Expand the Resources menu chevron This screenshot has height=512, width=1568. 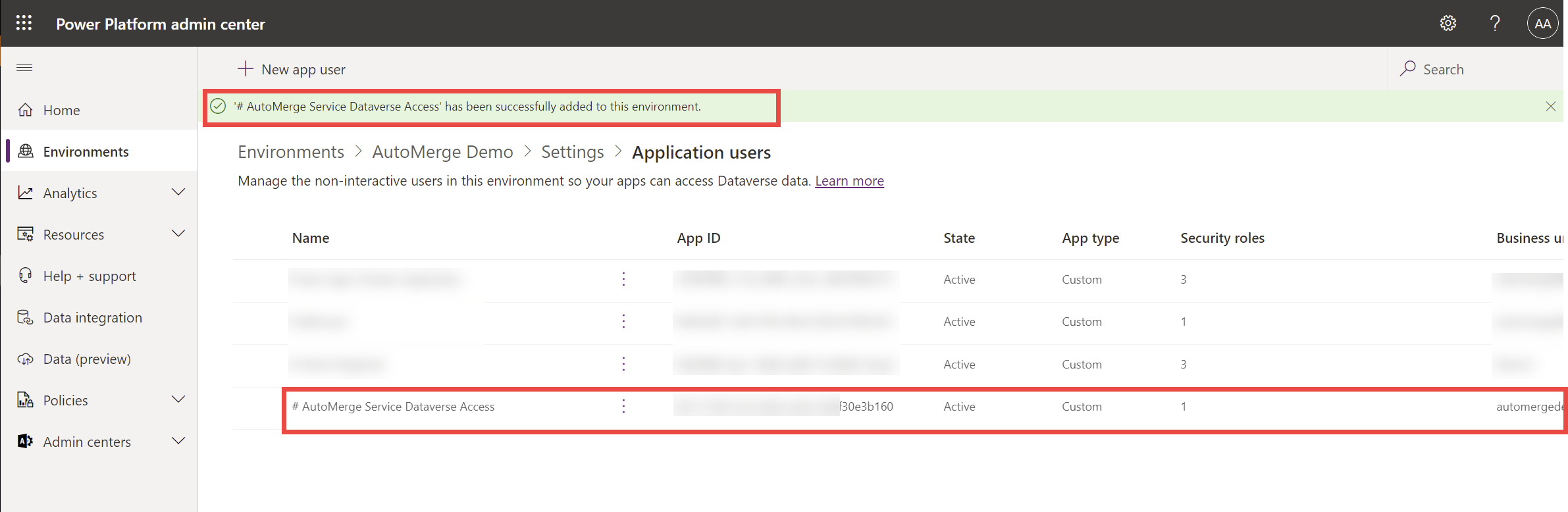(178, 234)
